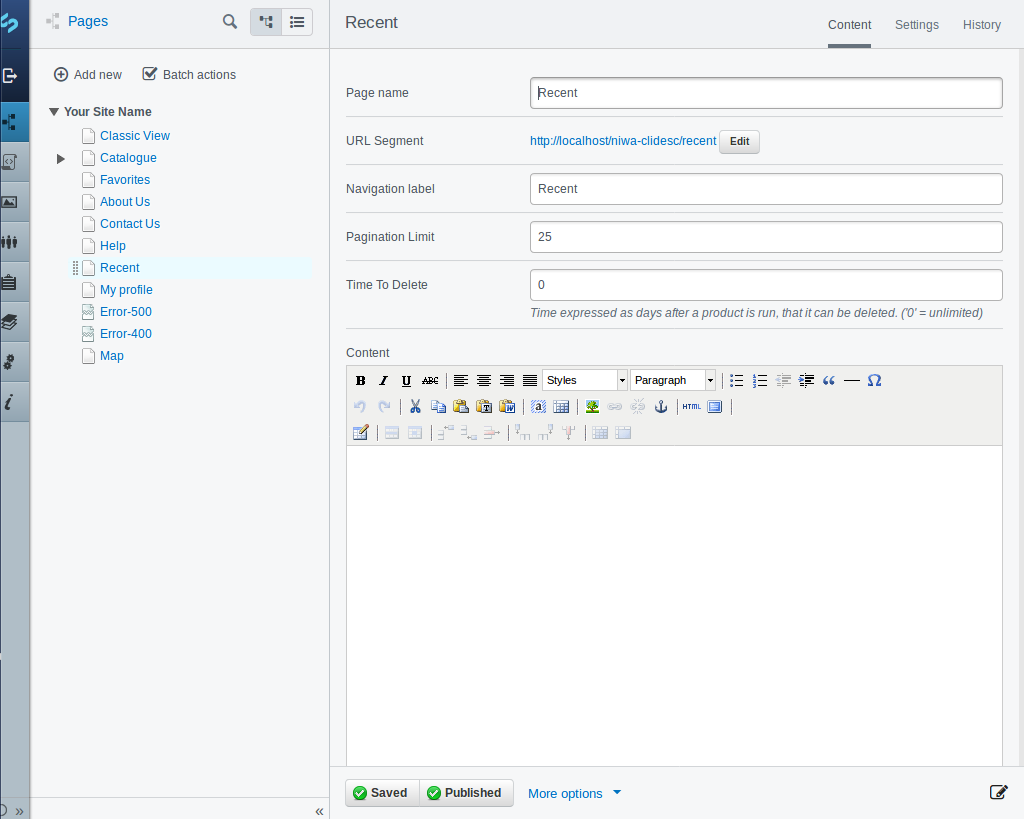Click the insert image icon in the editor
The width and height of the screenshot is (1024, 819).
coord(592,407)
